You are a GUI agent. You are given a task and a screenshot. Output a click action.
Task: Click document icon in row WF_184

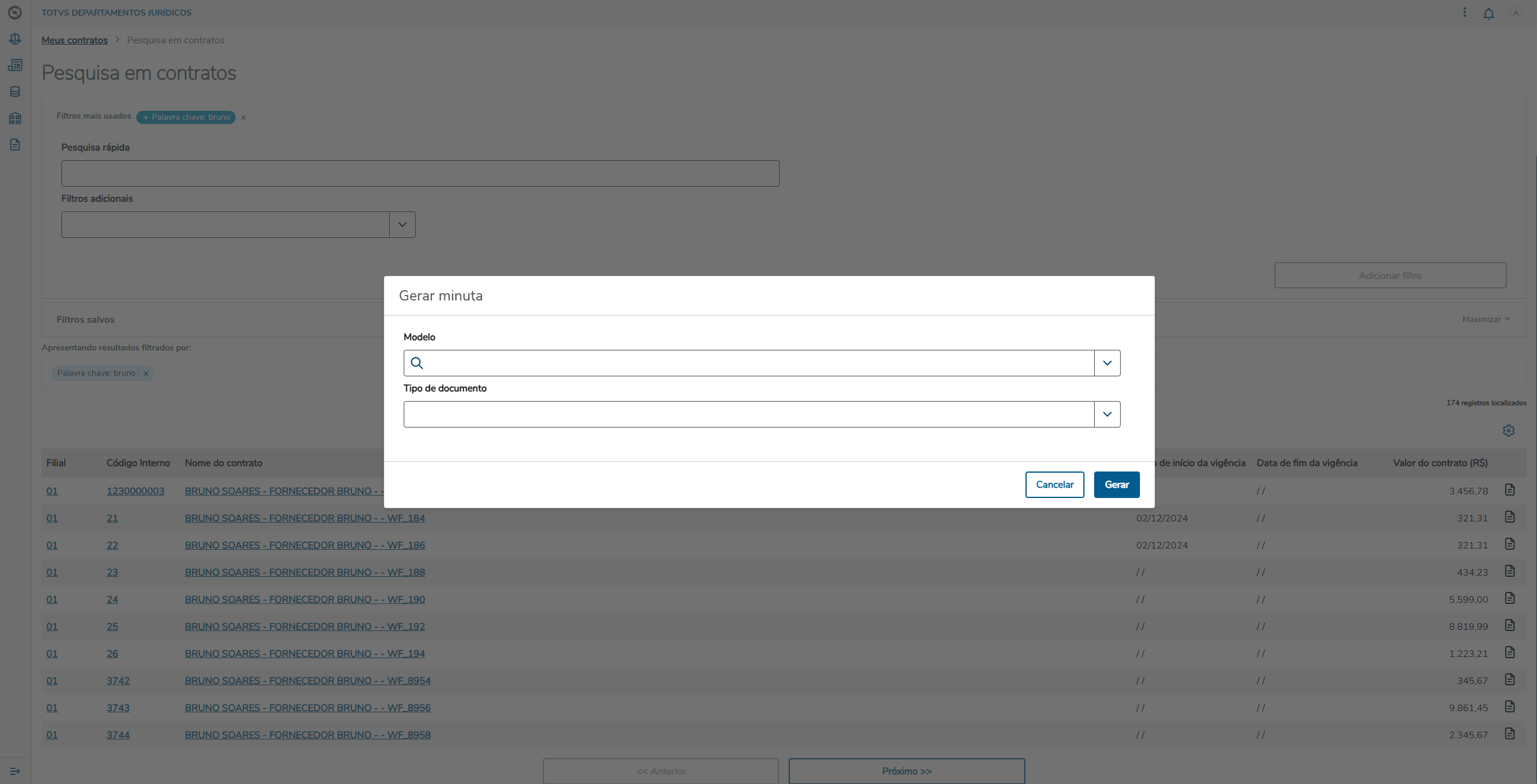tap(1509, 517)
